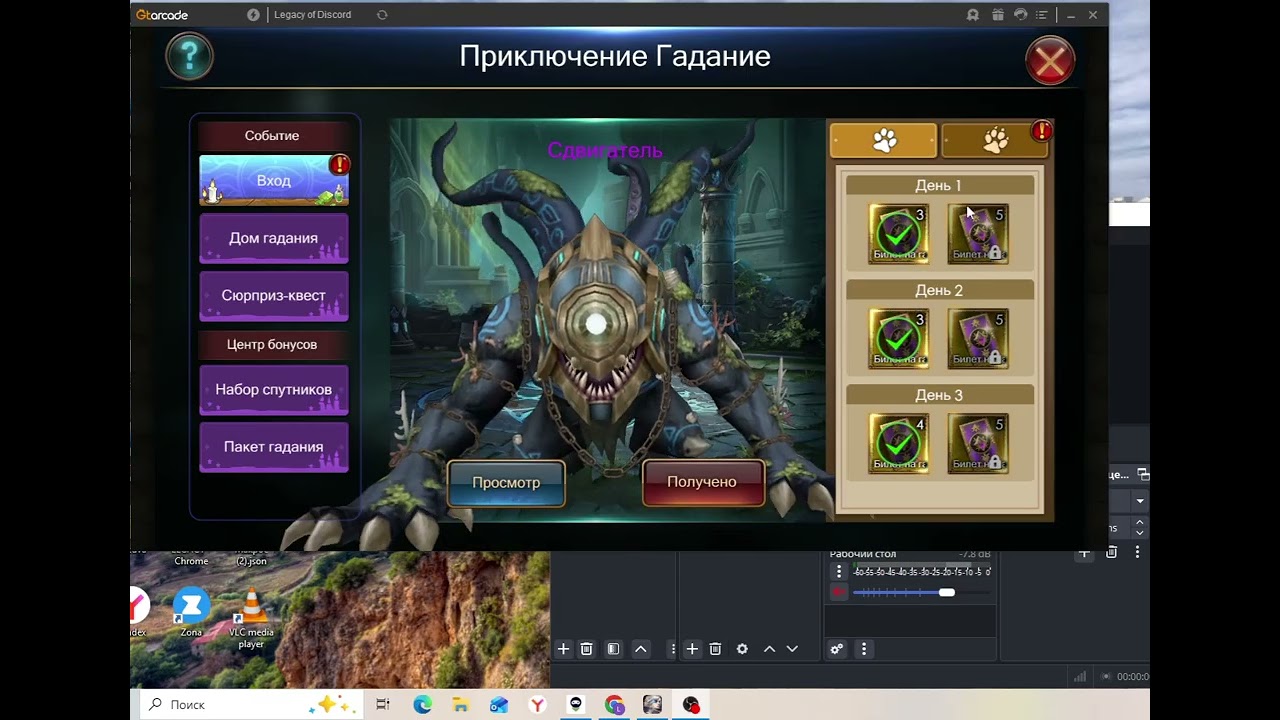Click the GTarcade lightning bolt icon
Screen dimensions: 1280x720
[253, 15]
